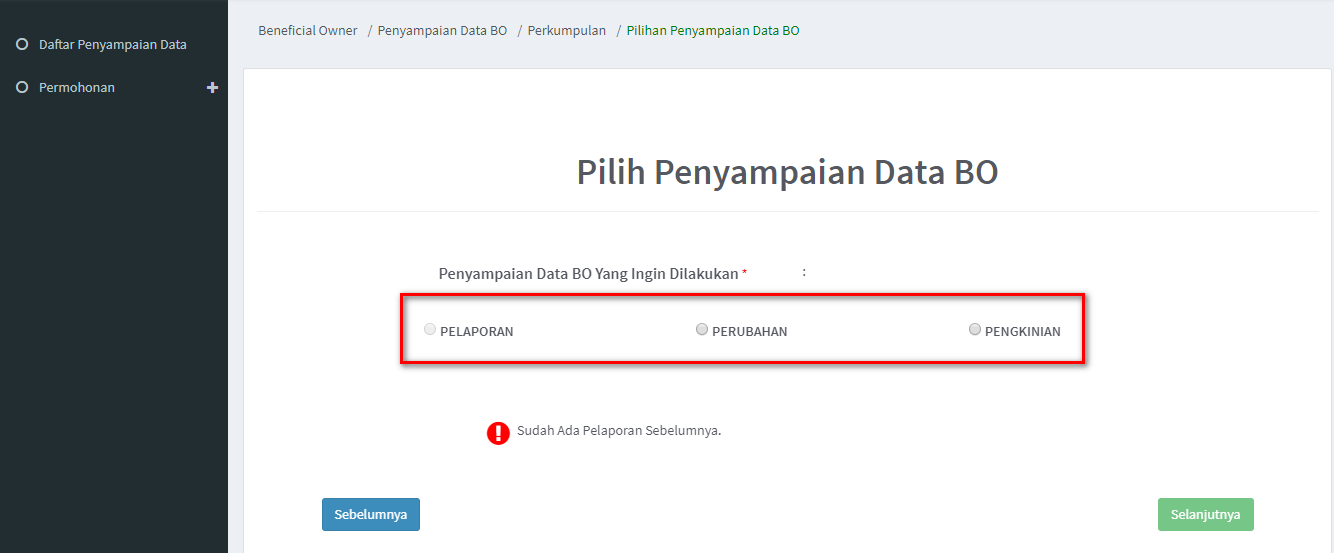Pick the PENGKINIAN radio button

tap(975, 329)
